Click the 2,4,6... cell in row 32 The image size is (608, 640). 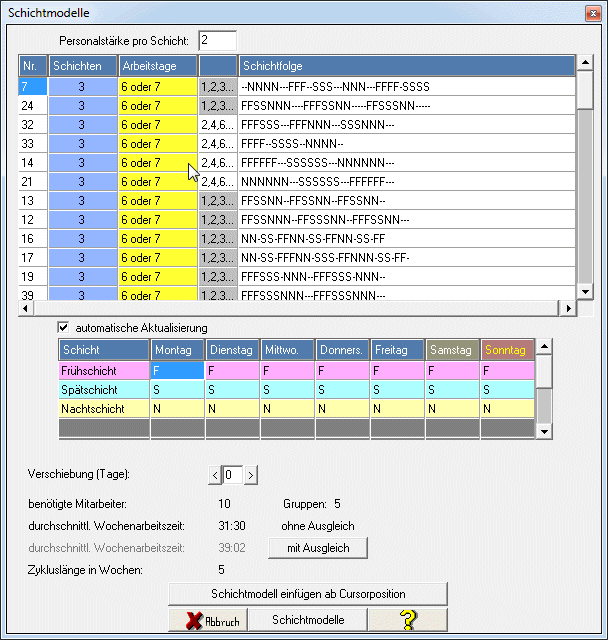click(218, 124)
